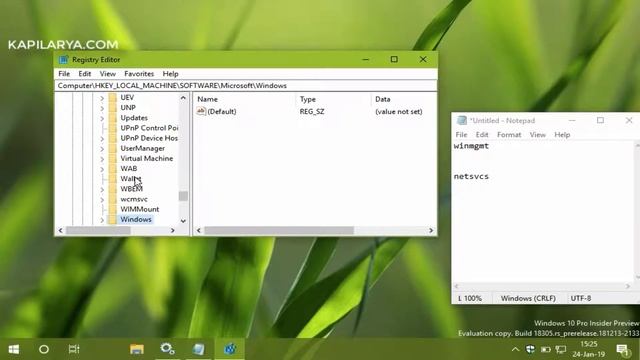Select the wcmsvc folder icon
This screenshot has width=640, height=360.
tap(113, 199)
